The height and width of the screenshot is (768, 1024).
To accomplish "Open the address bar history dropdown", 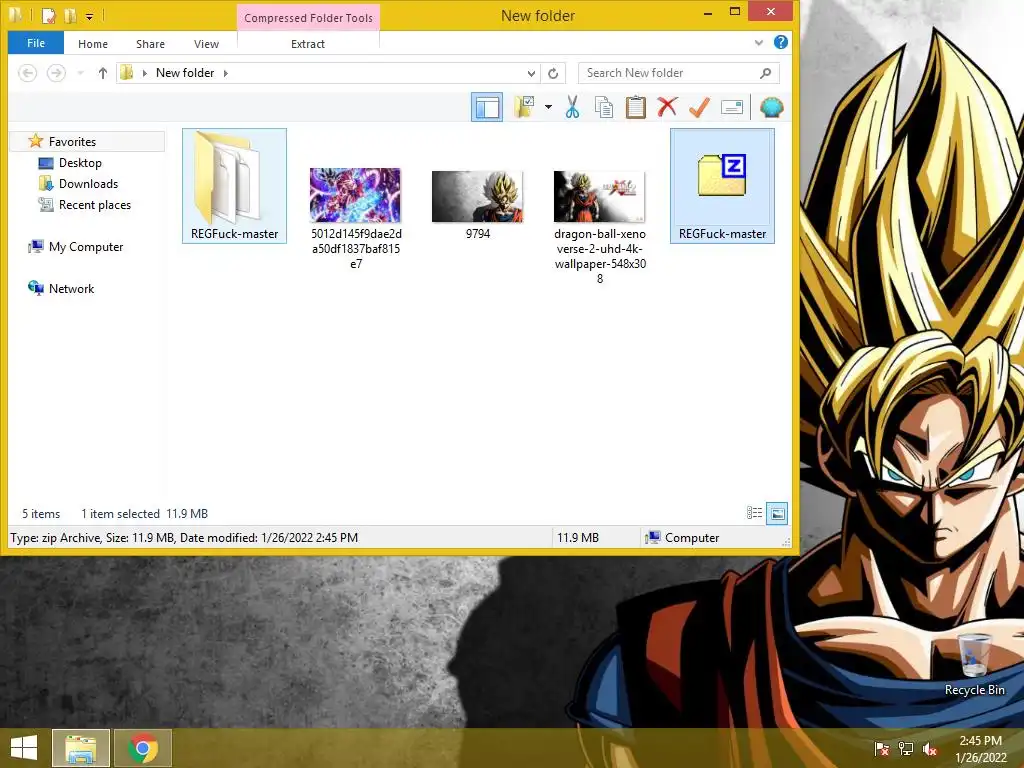I will click(x=531, y=73).
